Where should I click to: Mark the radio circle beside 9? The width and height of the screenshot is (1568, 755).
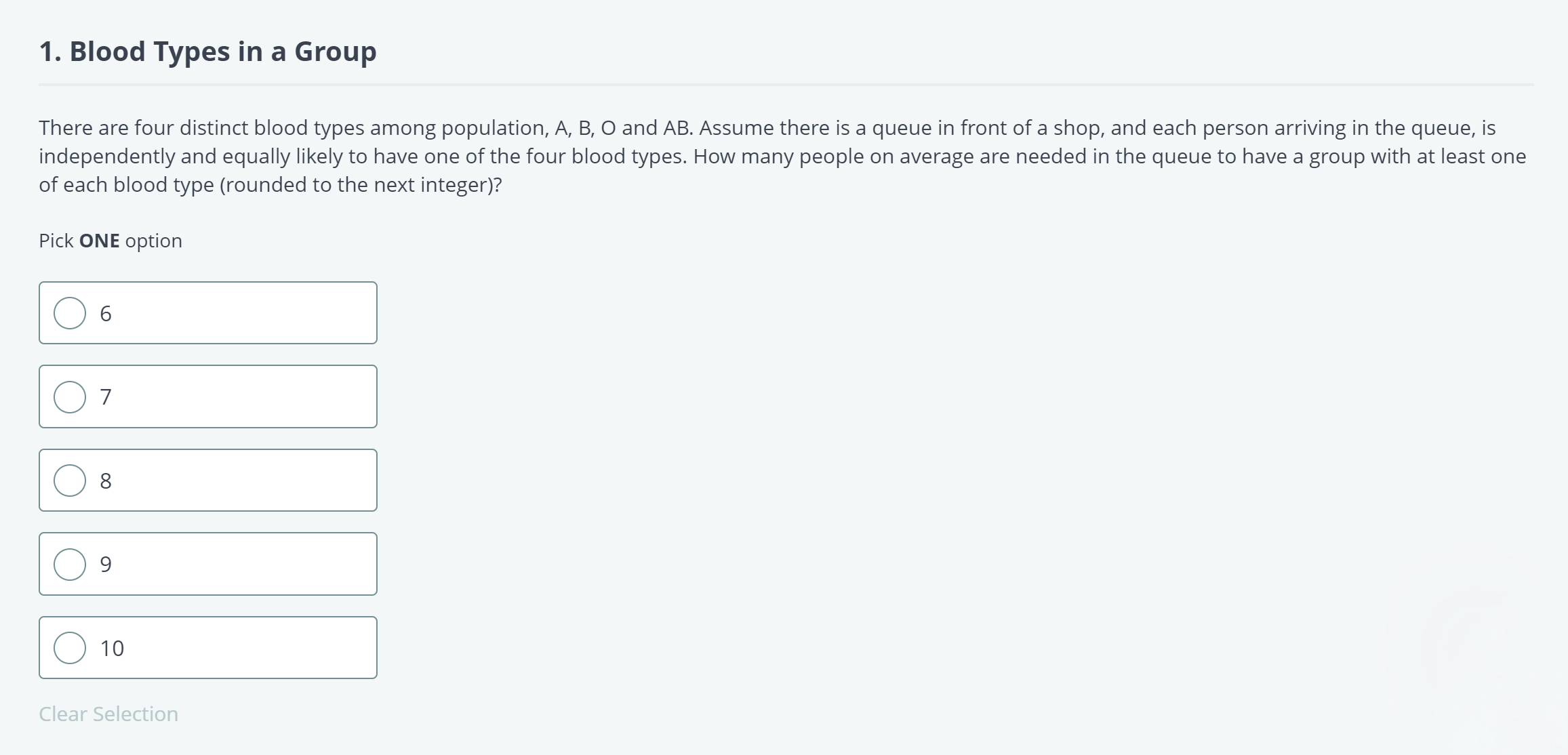coord(70,565)
